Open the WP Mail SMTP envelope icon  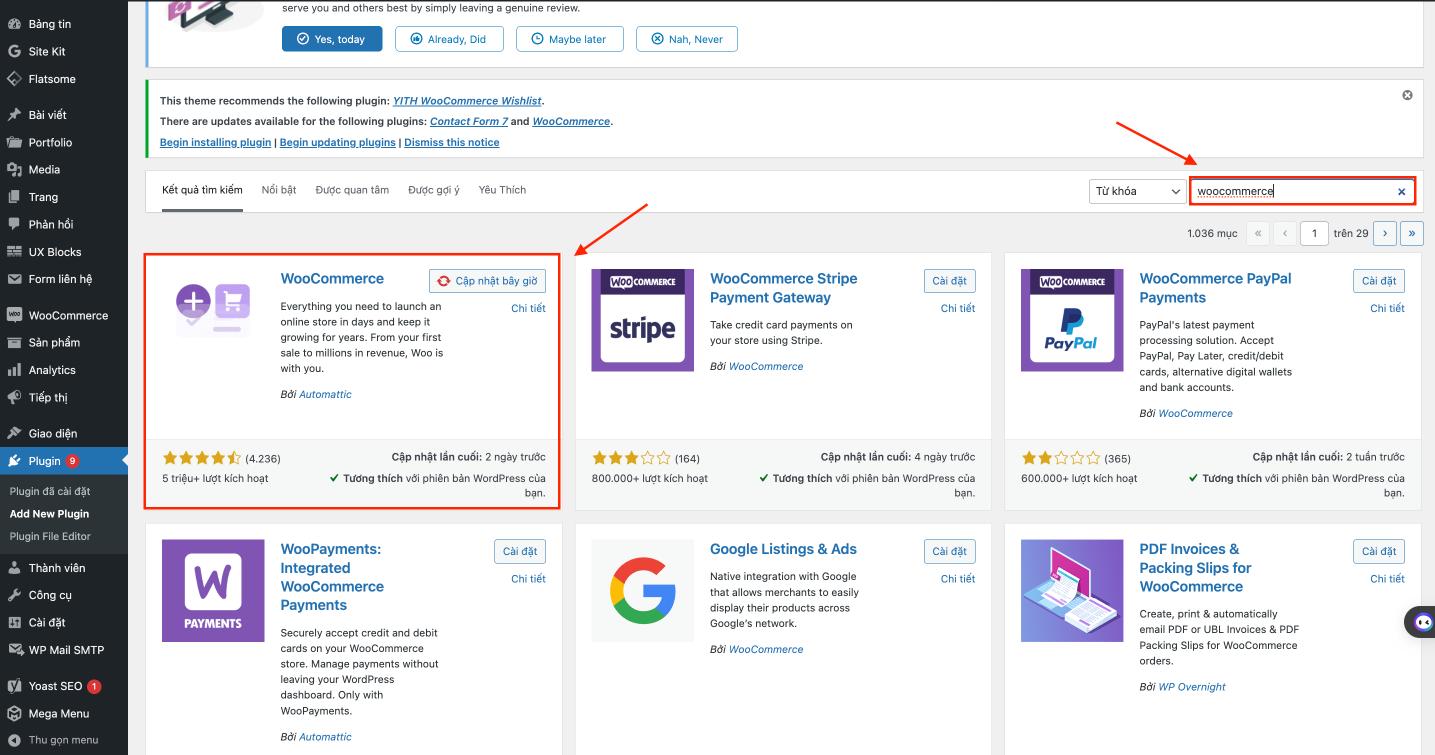coord(14,650)
